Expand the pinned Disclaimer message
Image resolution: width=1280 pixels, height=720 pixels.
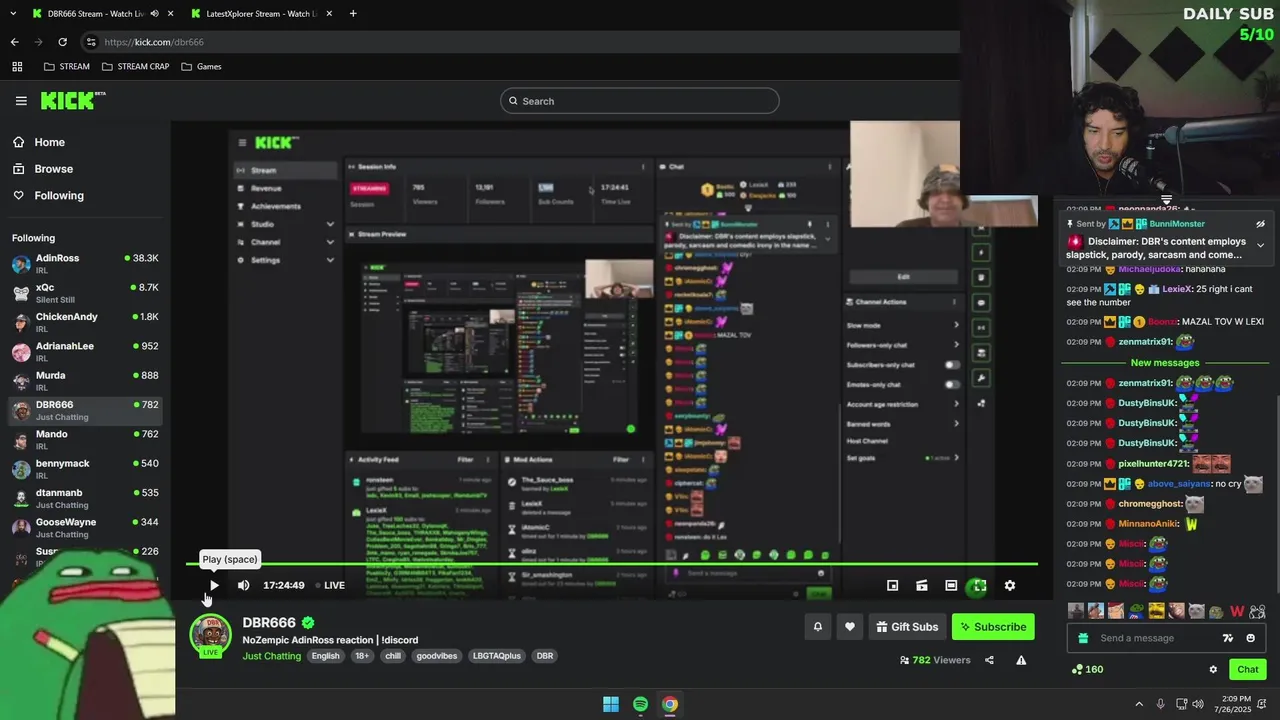(1260, 245)
